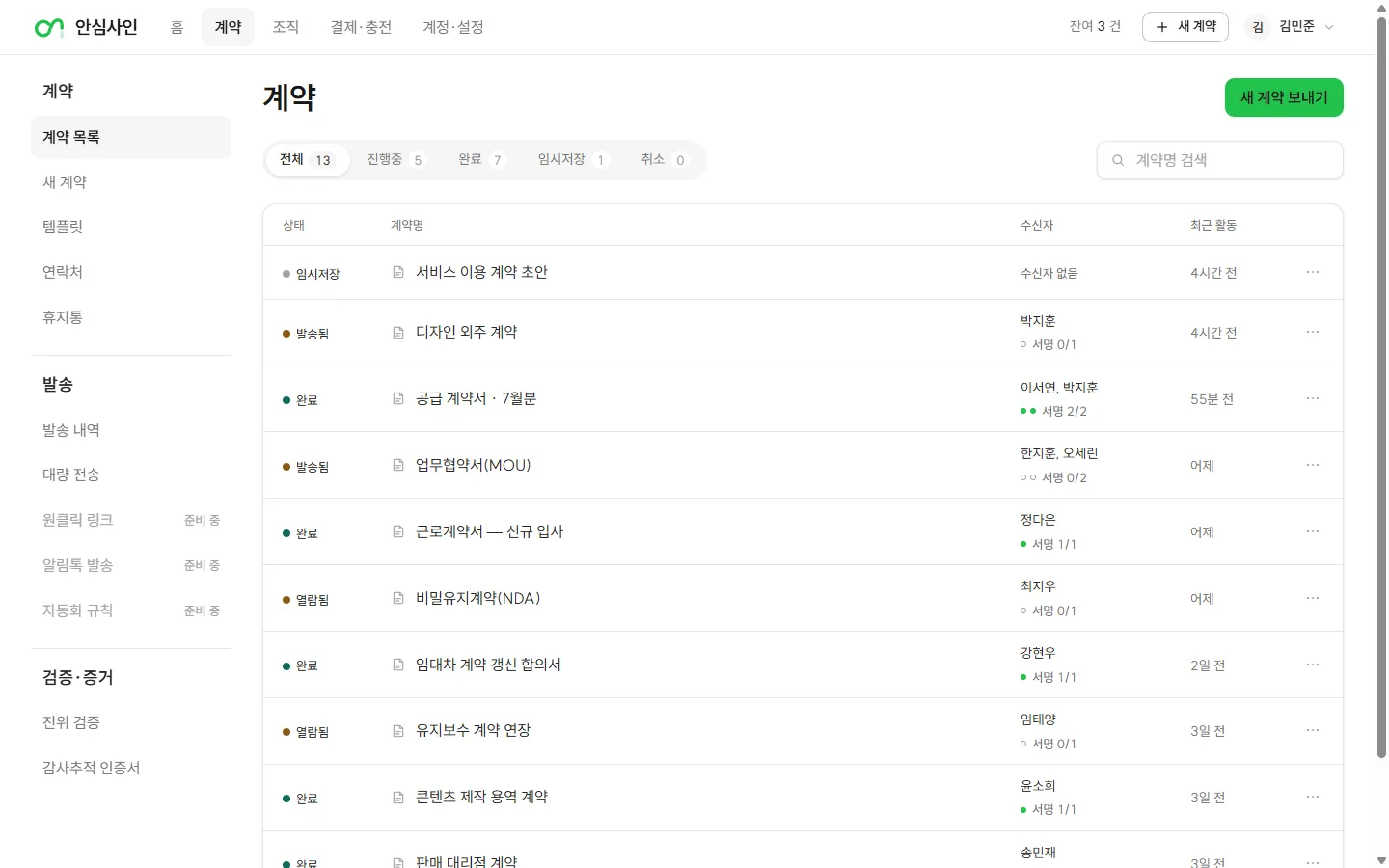
Task: Open 연락처 in the sidebar
Action: (131, 272)
